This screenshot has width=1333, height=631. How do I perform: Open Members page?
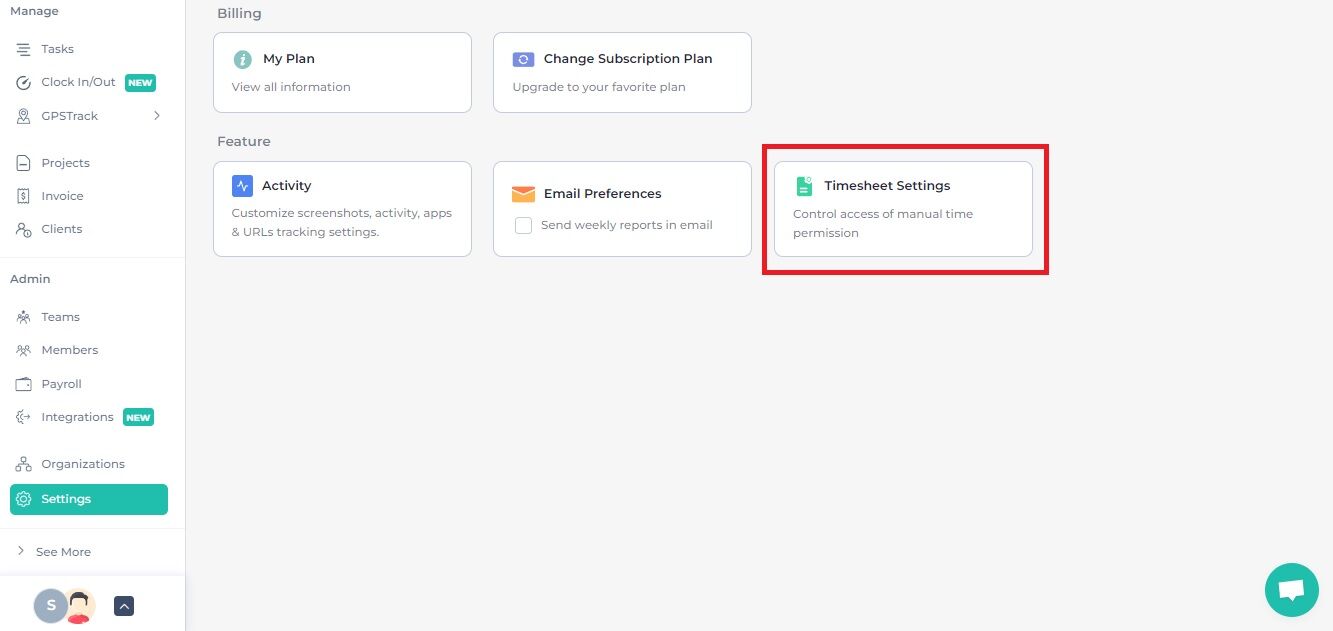[69, 350]
